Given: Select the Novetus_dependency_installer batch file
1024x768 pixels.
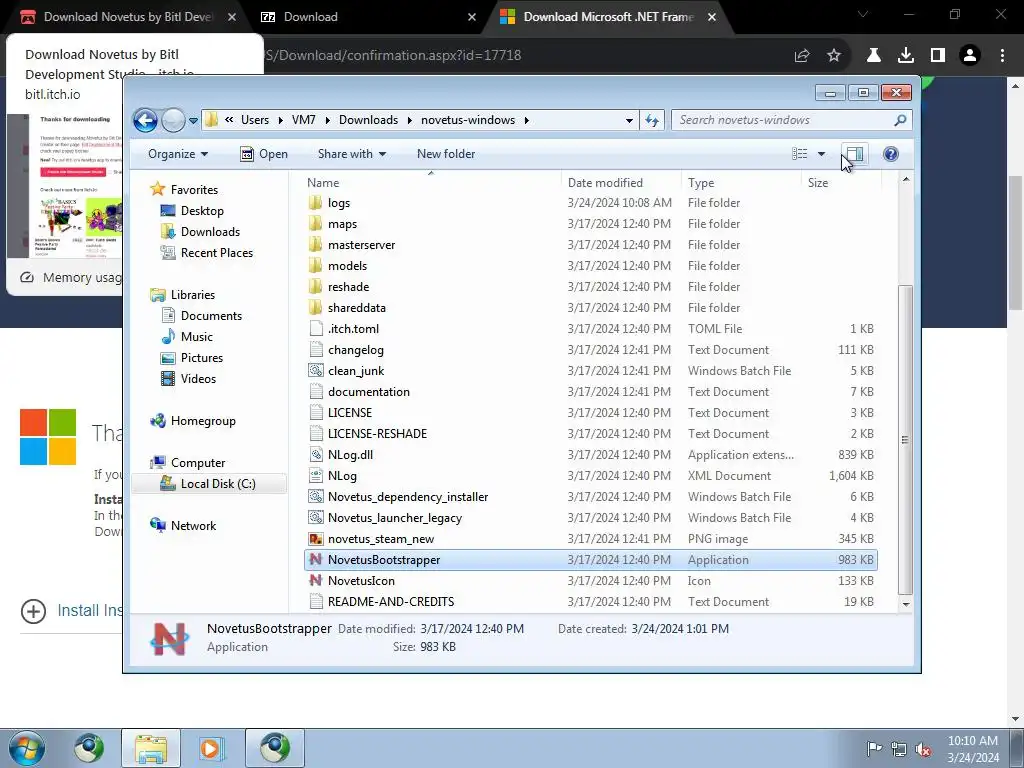Looking at the screenshot, I should [408, 497].
